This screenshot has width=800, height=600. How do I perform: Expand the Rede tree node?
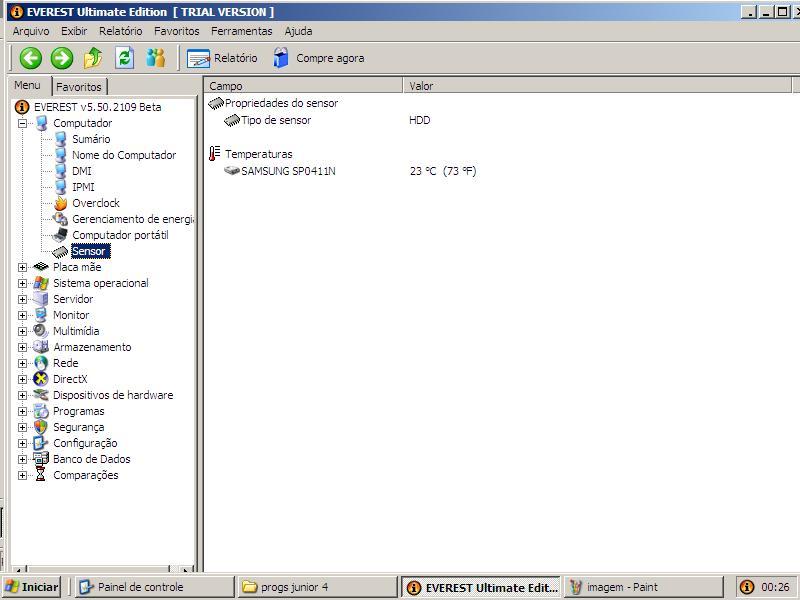22,363
